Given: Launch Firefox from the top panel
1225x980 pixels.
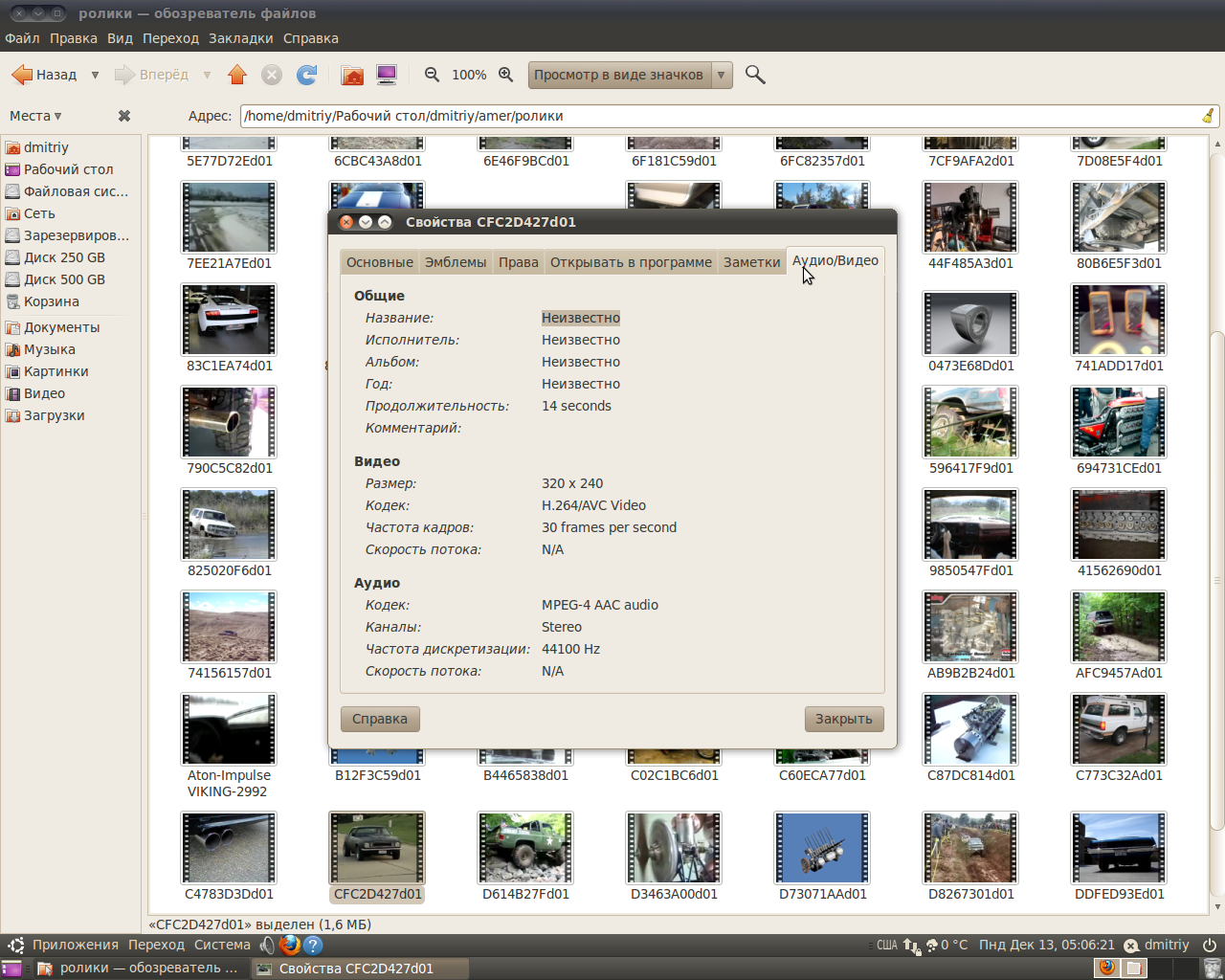Looking at the screenshot, I should pos(290,945).
